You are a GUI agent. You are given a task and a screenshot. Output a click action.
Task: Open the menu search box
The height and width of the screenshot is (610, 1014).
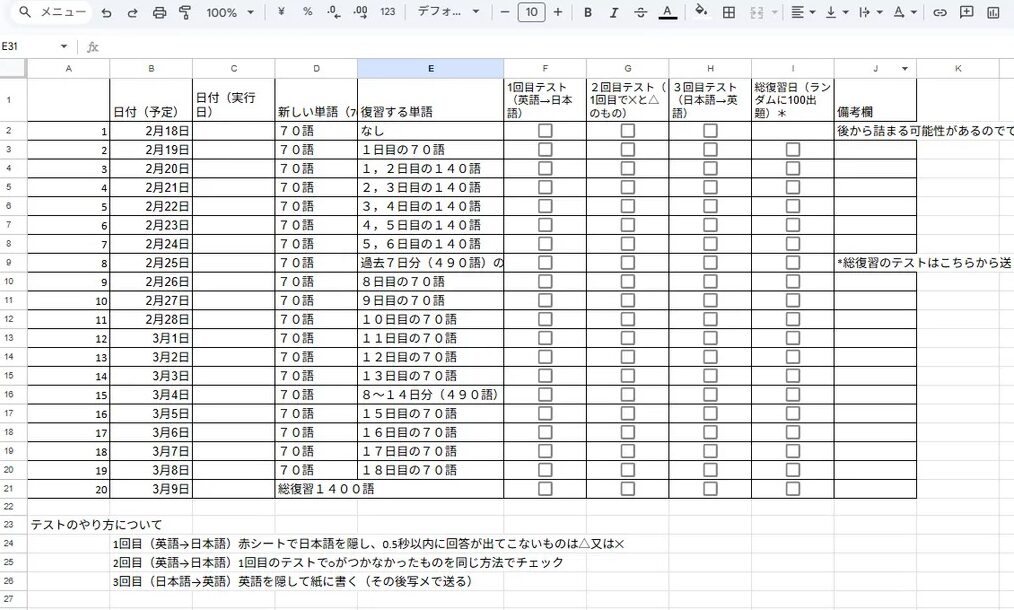(x=52, y=12)
